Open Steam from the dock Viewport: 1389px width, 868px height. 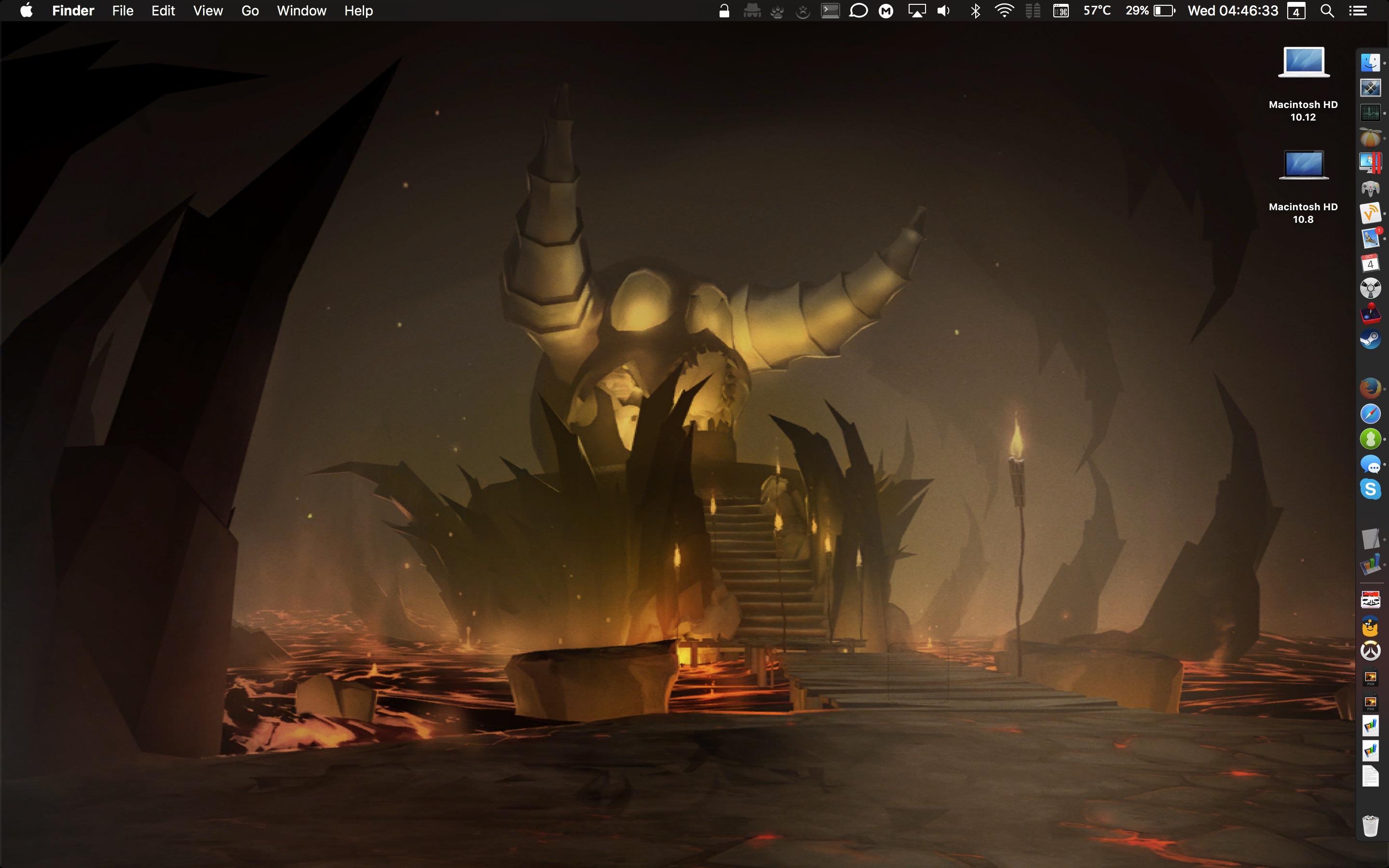pyautogui.click(x=1370, y=339)
